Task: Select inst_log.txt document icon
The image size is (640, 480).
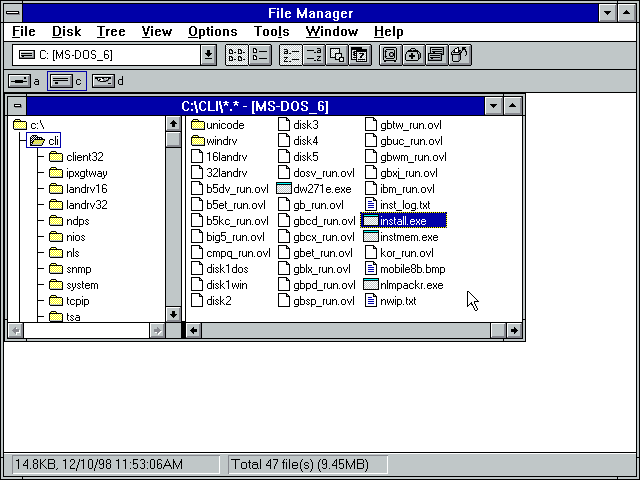Action: pos(371,204)
